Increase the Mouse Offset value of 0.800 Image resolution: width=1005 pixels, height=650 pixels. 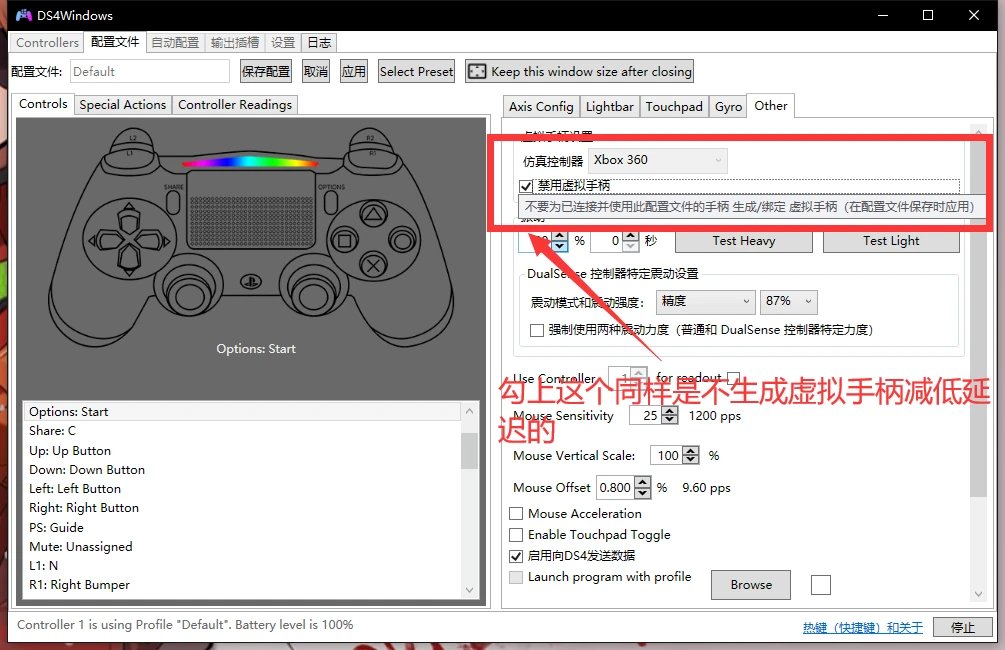pyautogui.click(x=643, y=483)
